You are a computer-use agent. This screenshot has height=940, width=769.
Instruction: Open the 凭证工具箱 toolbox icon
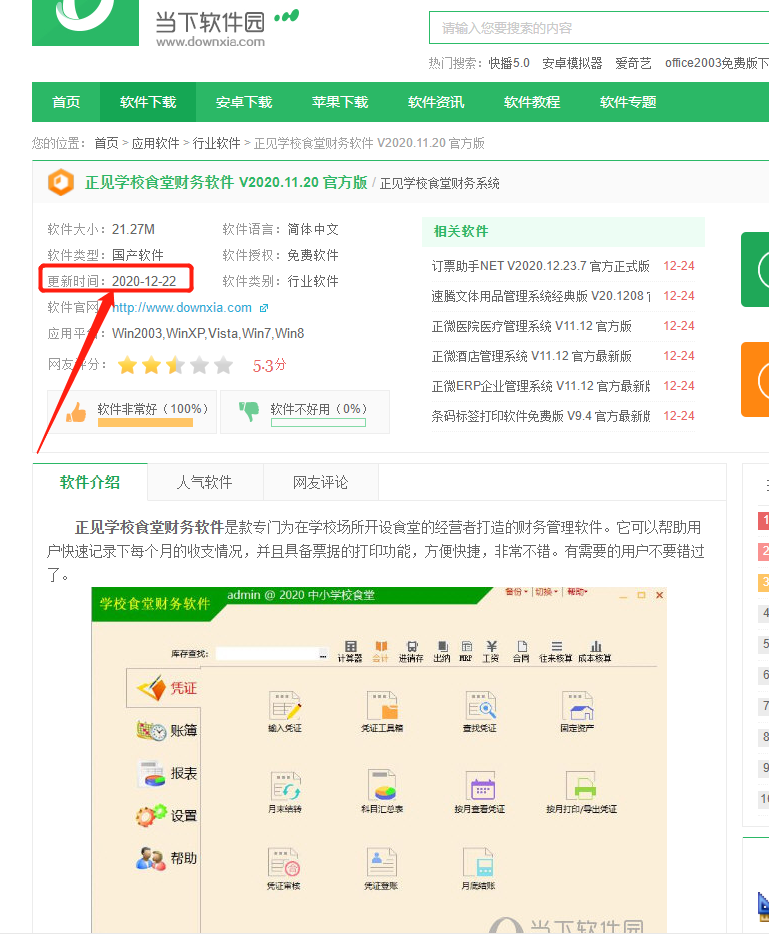(382, 711)
